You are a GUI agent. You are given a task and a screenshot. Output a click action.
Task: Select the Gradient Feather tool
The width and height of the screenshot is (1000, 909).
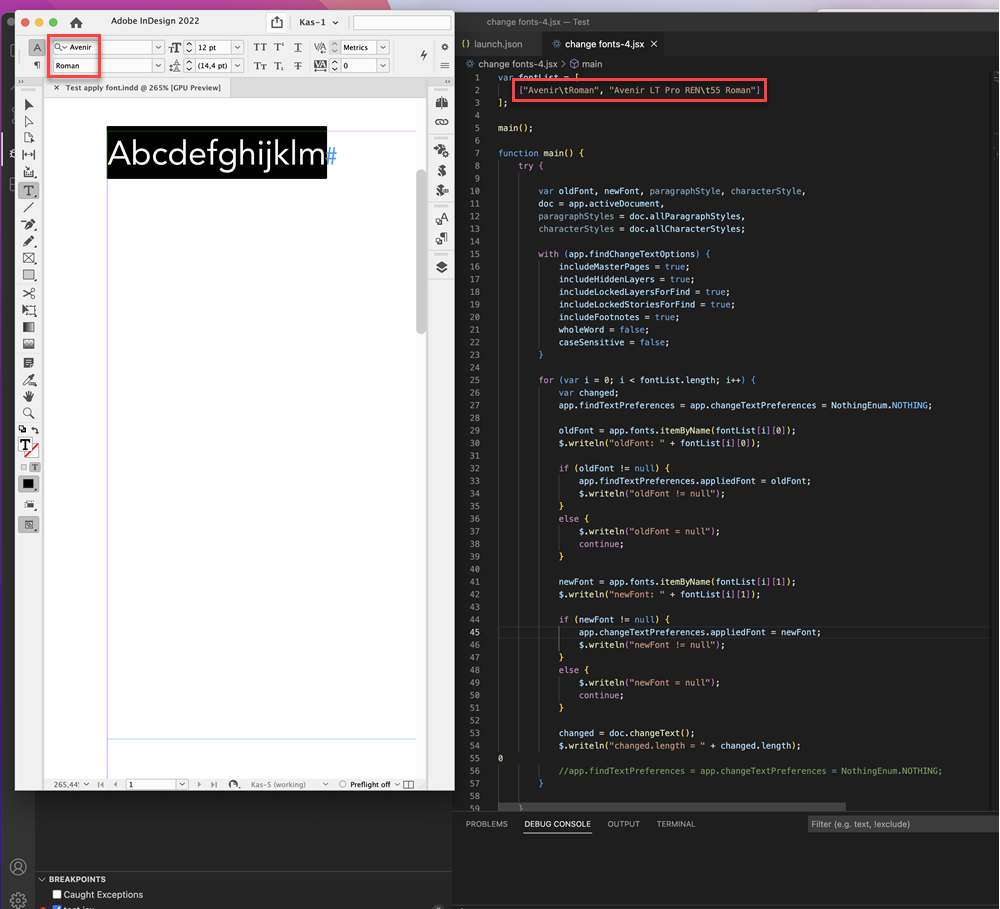click(x=29, y=344)
